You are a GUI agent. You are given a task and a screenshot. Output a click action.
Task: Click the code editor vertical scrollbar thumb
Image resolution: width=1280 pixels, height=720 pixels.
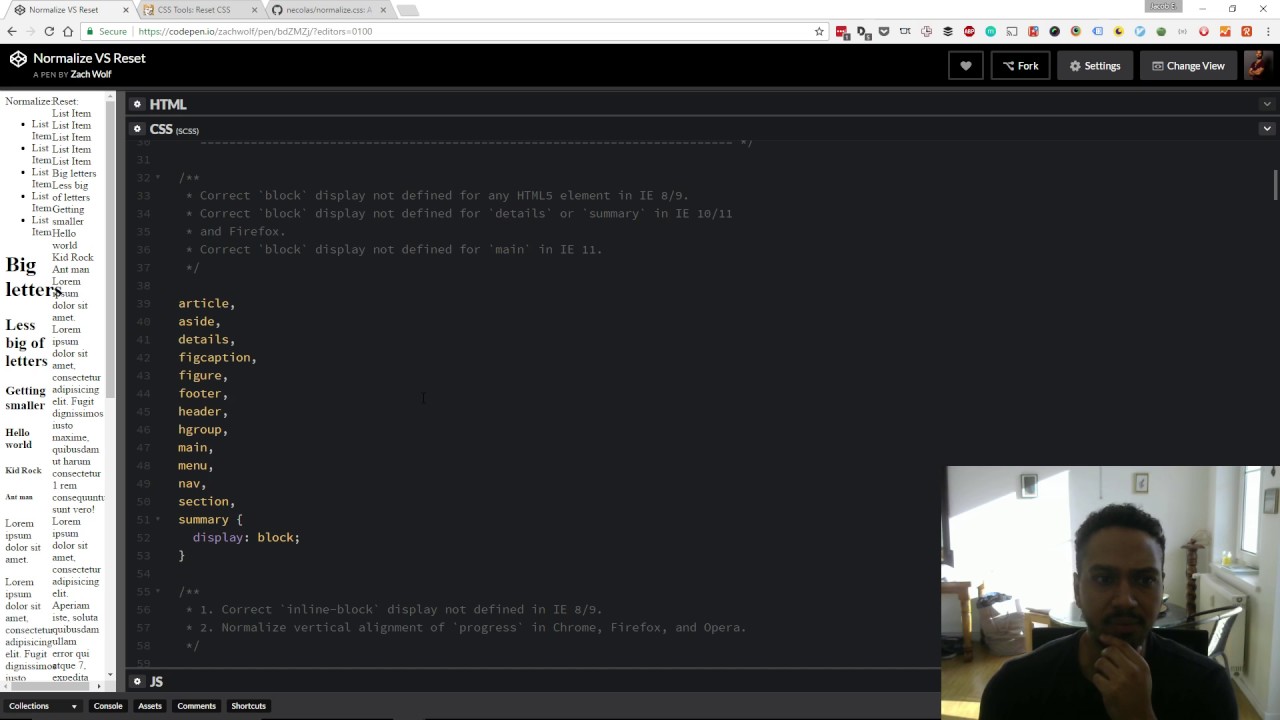pyautogui.click(x=1275, y=185)
